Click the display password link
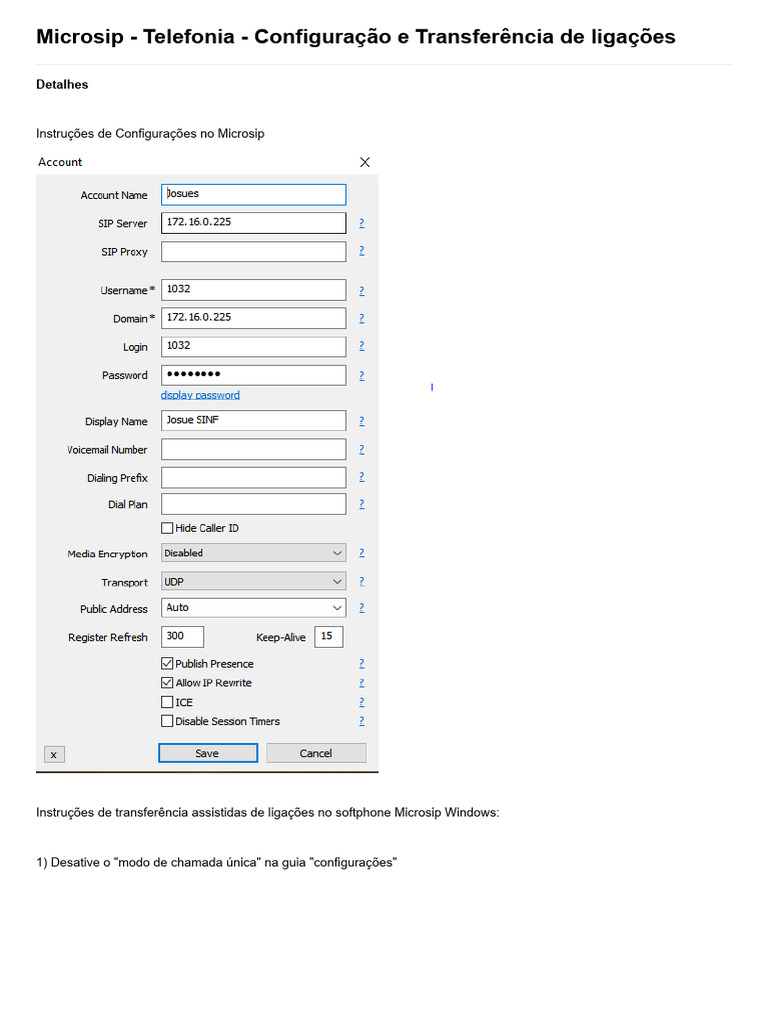768x1024 pixels. point(200,395)
